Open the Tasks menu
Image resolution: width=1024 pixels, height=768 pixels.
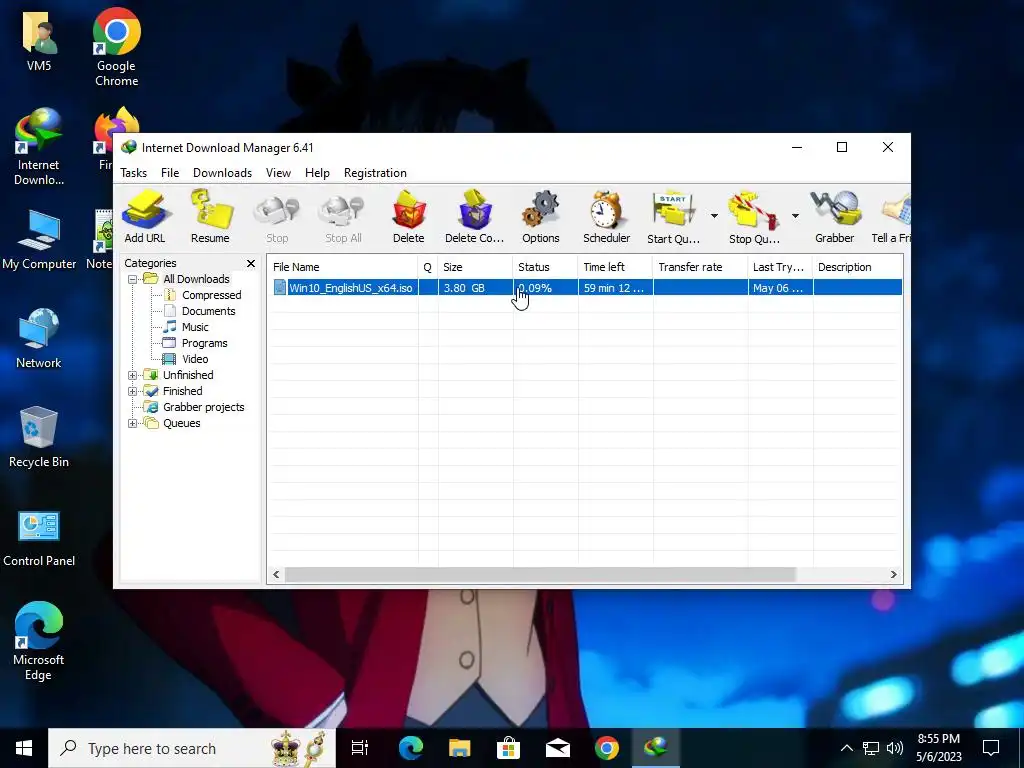133,173
